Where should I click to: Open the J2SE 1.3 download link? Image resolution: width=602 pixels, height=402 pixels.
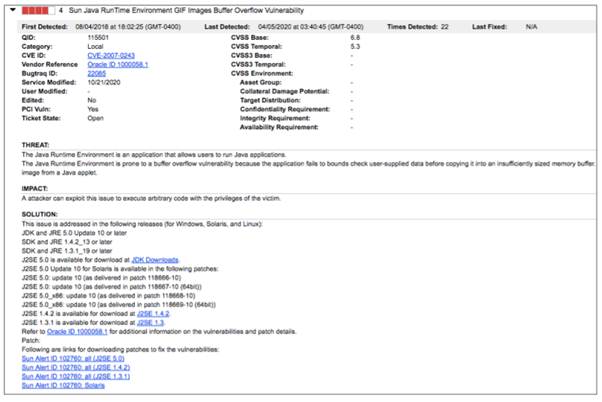click(x=150, y=323)
